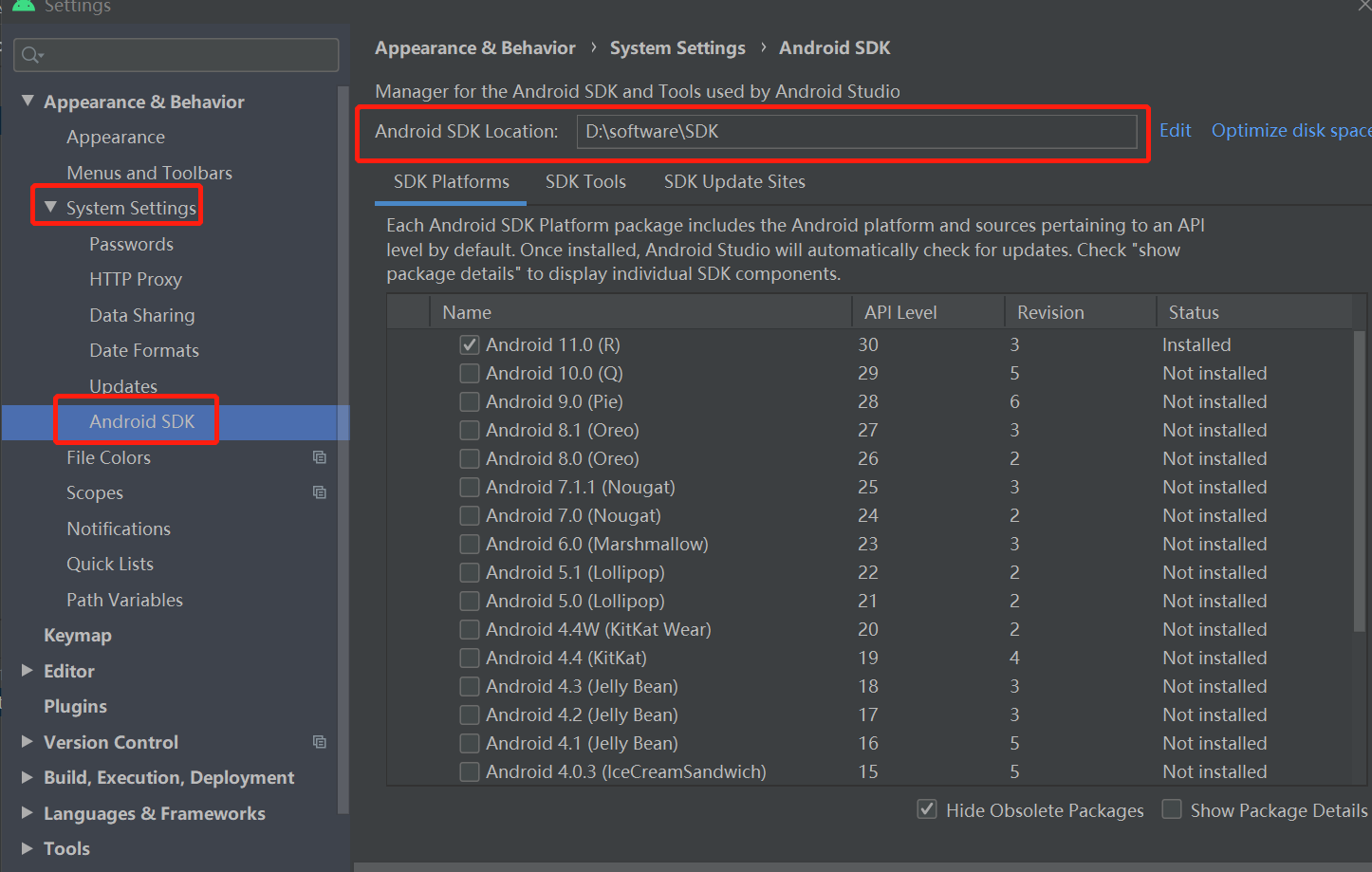Open Keymap settings
This screenshot has width=1372, height=872.
click(78, 636)
